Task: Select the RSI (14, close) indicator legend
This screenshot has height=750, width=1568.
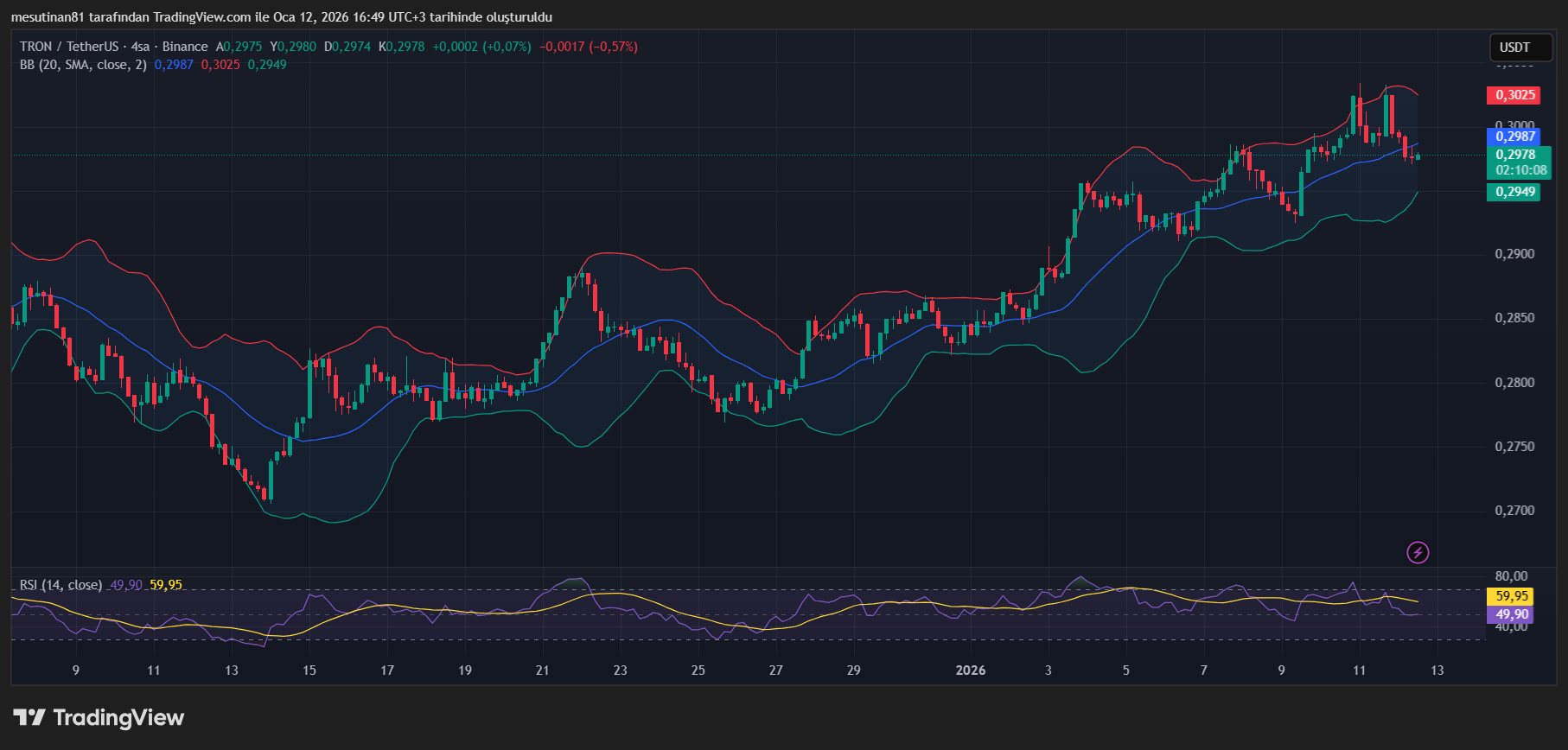Action: tap(61, 585)
